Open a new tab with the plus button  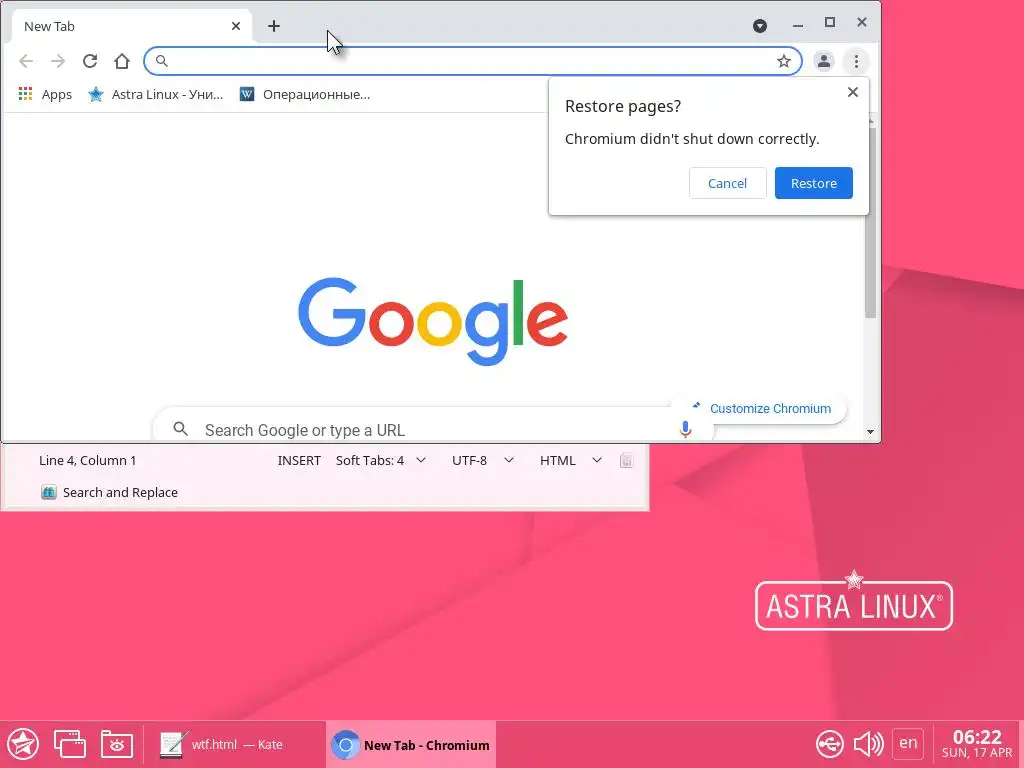pyautogui.click(x=274, y=26)
